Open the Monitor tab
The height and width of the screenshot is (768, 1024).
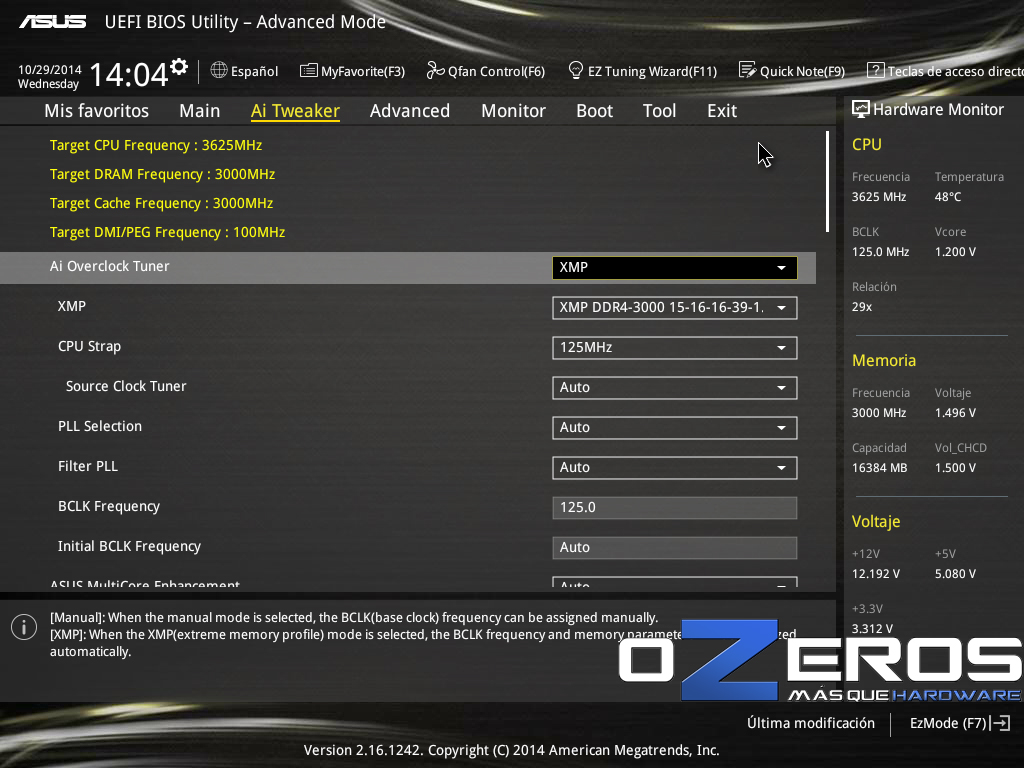pos(513,110)
